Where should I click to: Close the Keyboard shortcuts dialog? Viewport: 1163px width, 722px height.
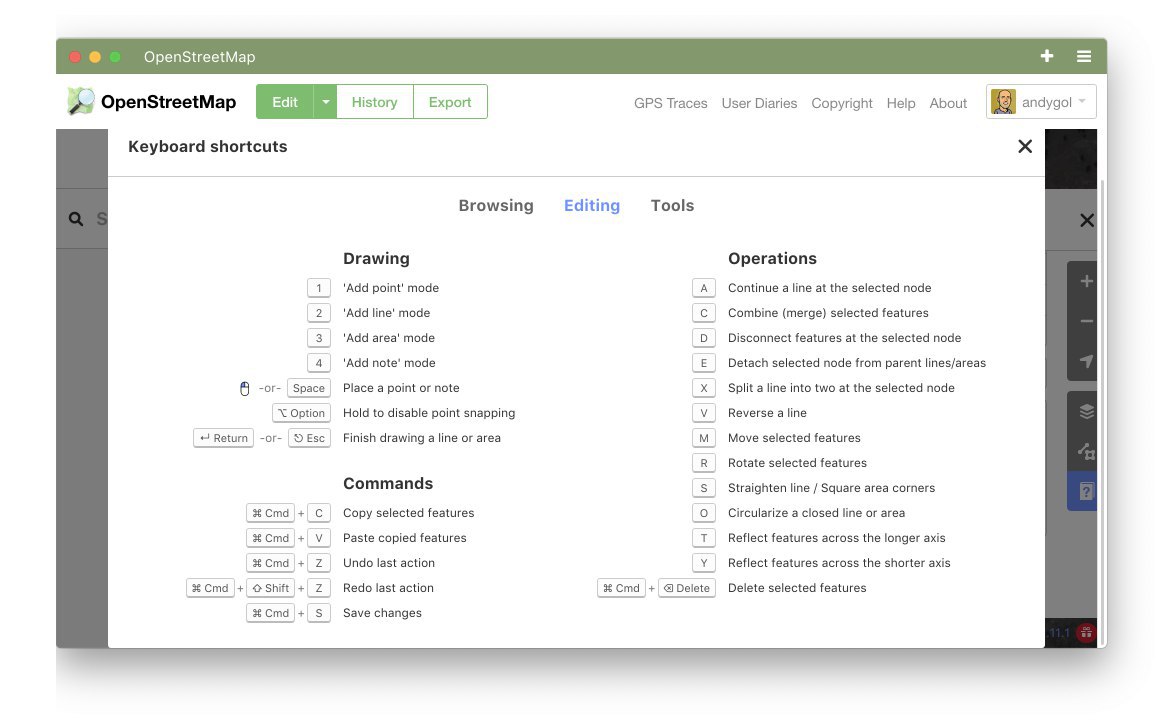click(1025, 146)
